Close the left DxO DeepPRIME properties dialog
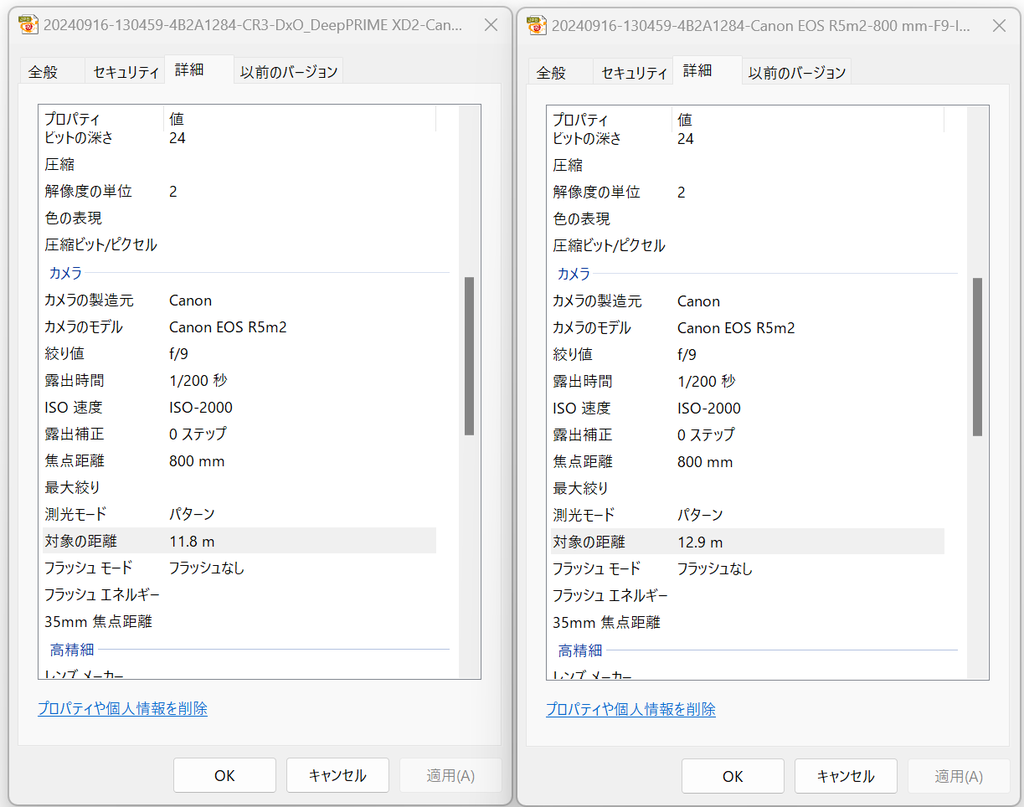 point(490,24)
